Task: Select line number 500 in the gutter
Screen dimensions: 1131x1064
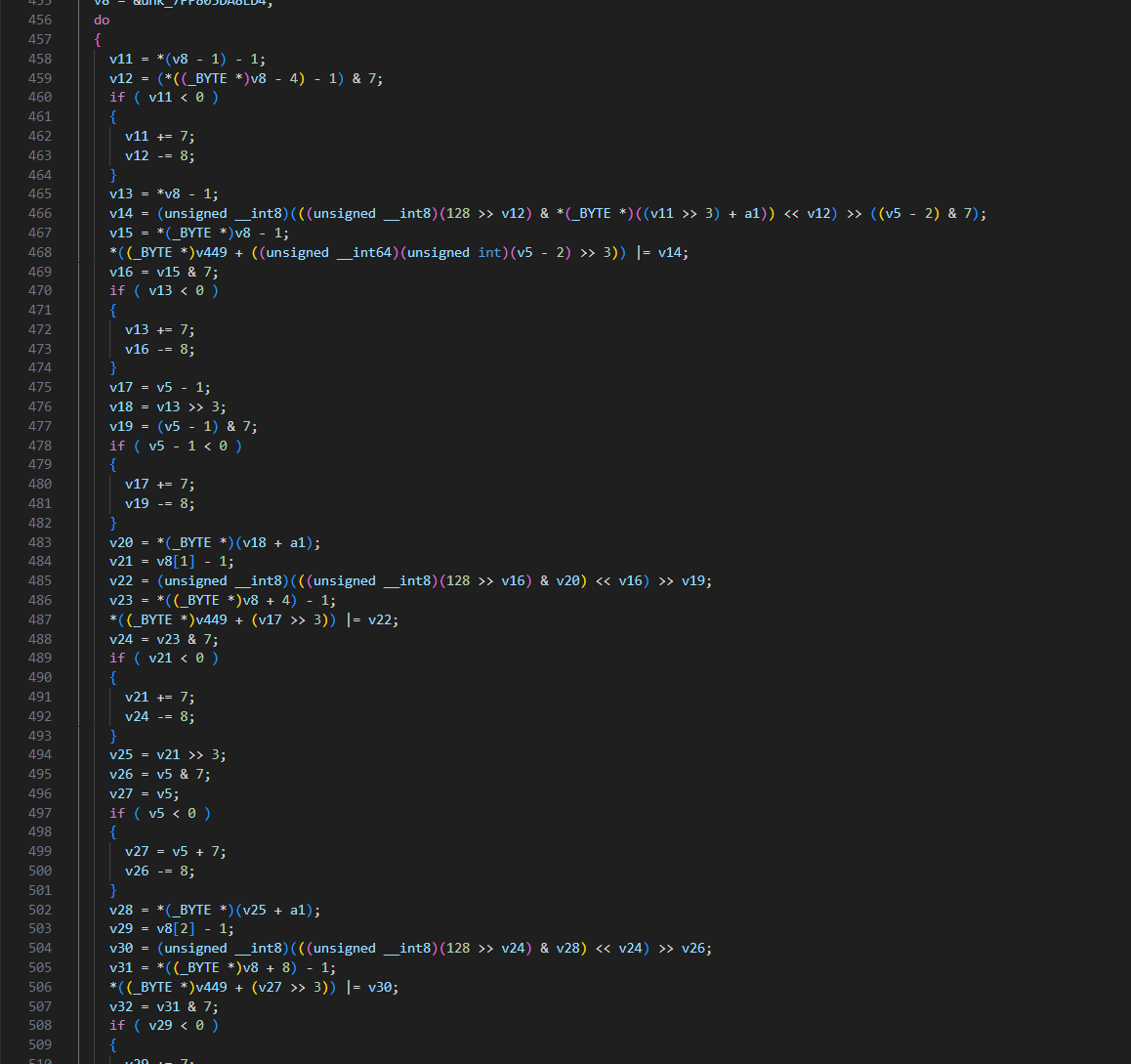Action: pos(40,871)
